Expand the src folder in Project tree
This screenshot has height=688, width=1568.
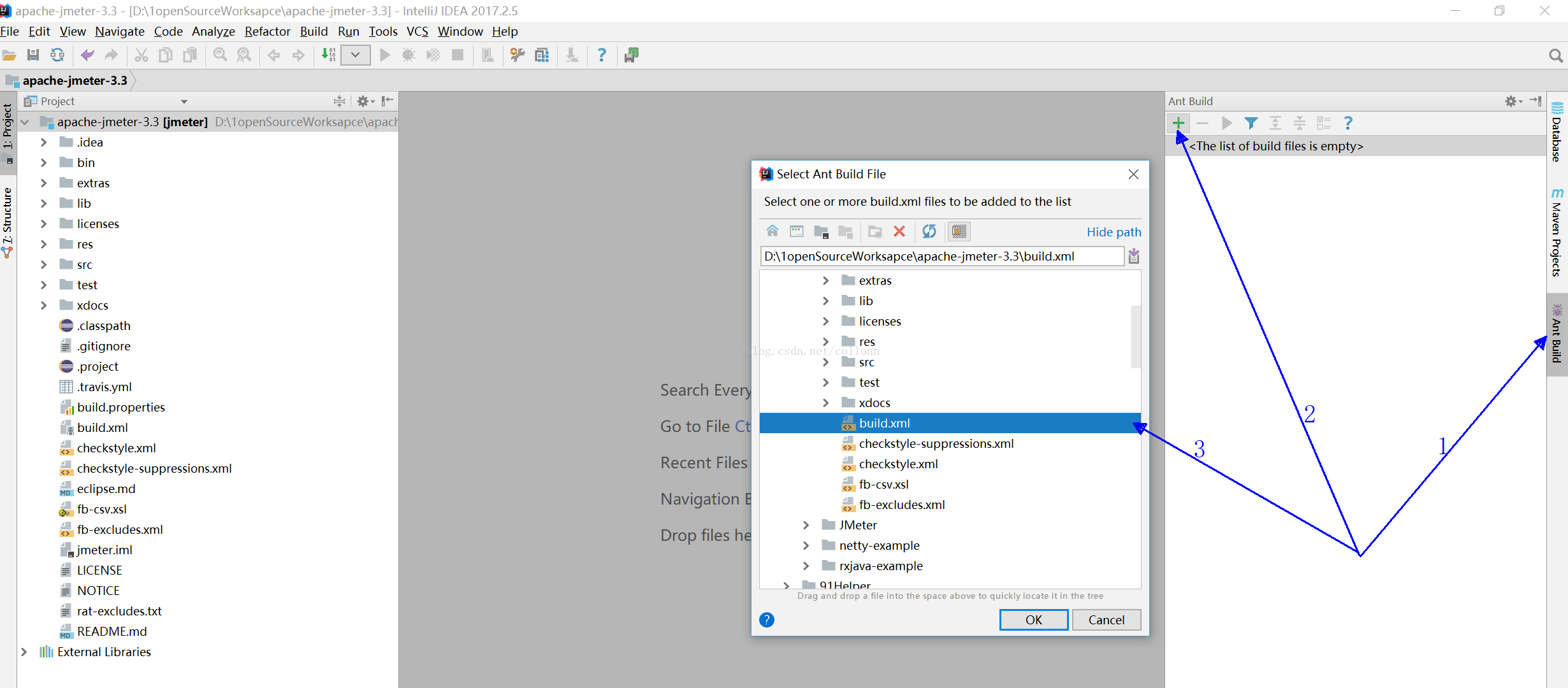coord(43,264)
